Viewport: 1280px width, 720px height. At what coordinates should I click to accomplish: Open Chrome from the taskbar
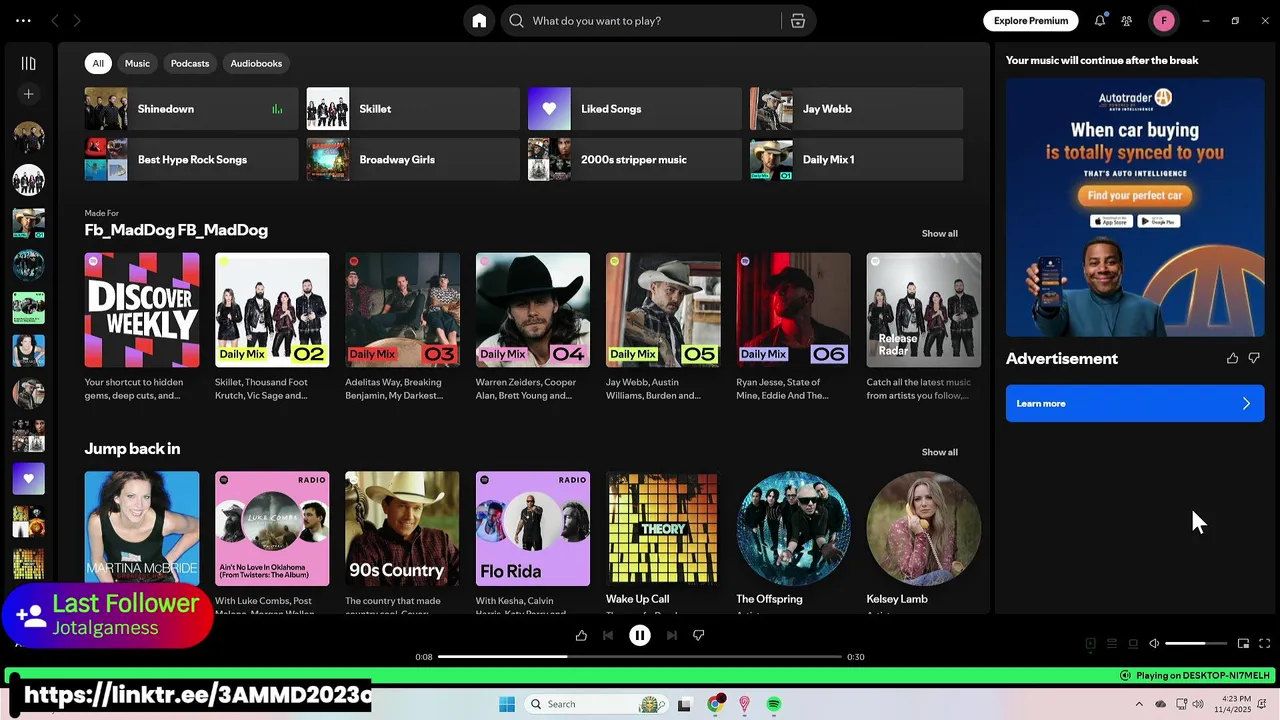(715, 704)
